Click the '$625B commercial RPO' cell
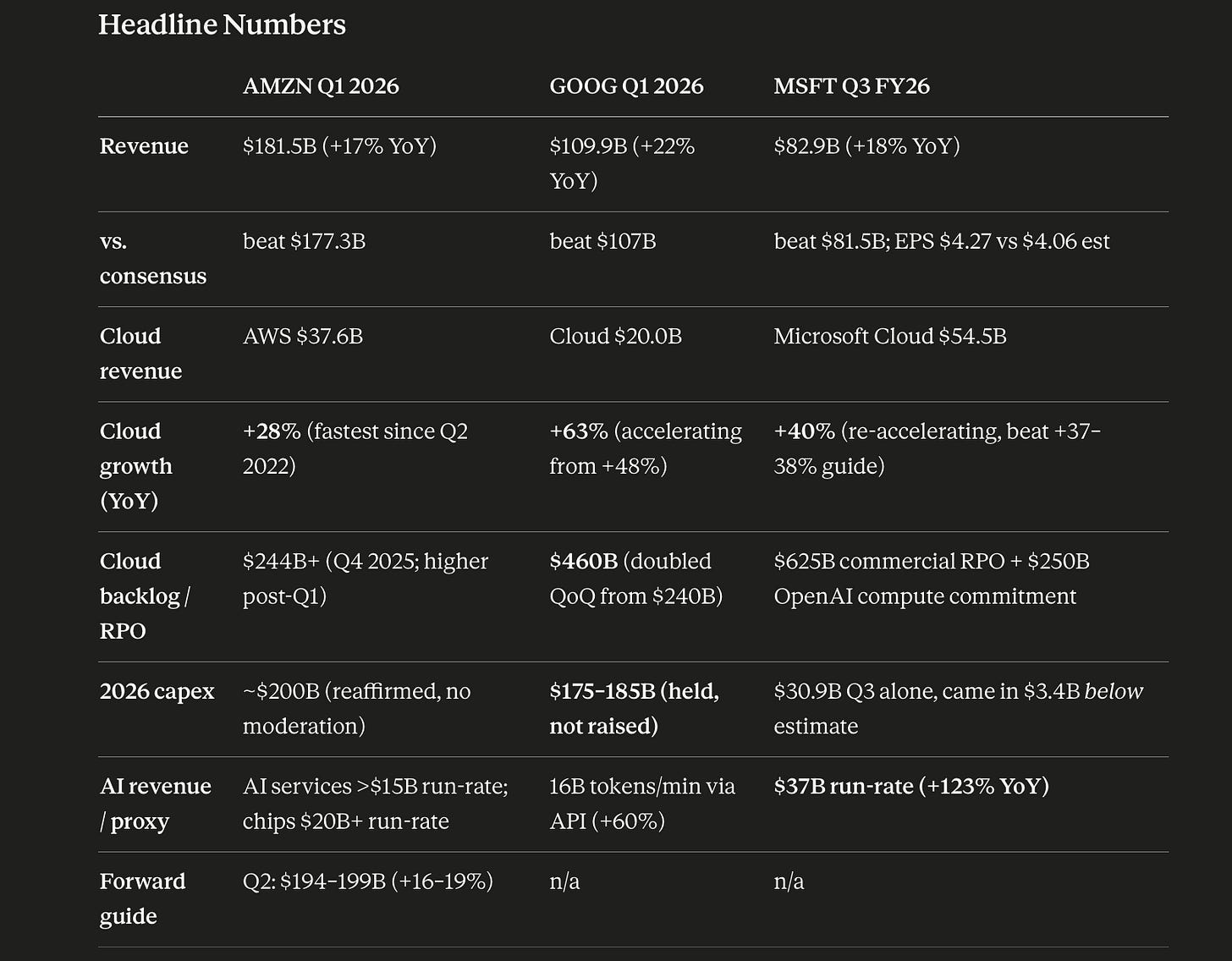This screenshot has width=1232, height=961. 932,579
